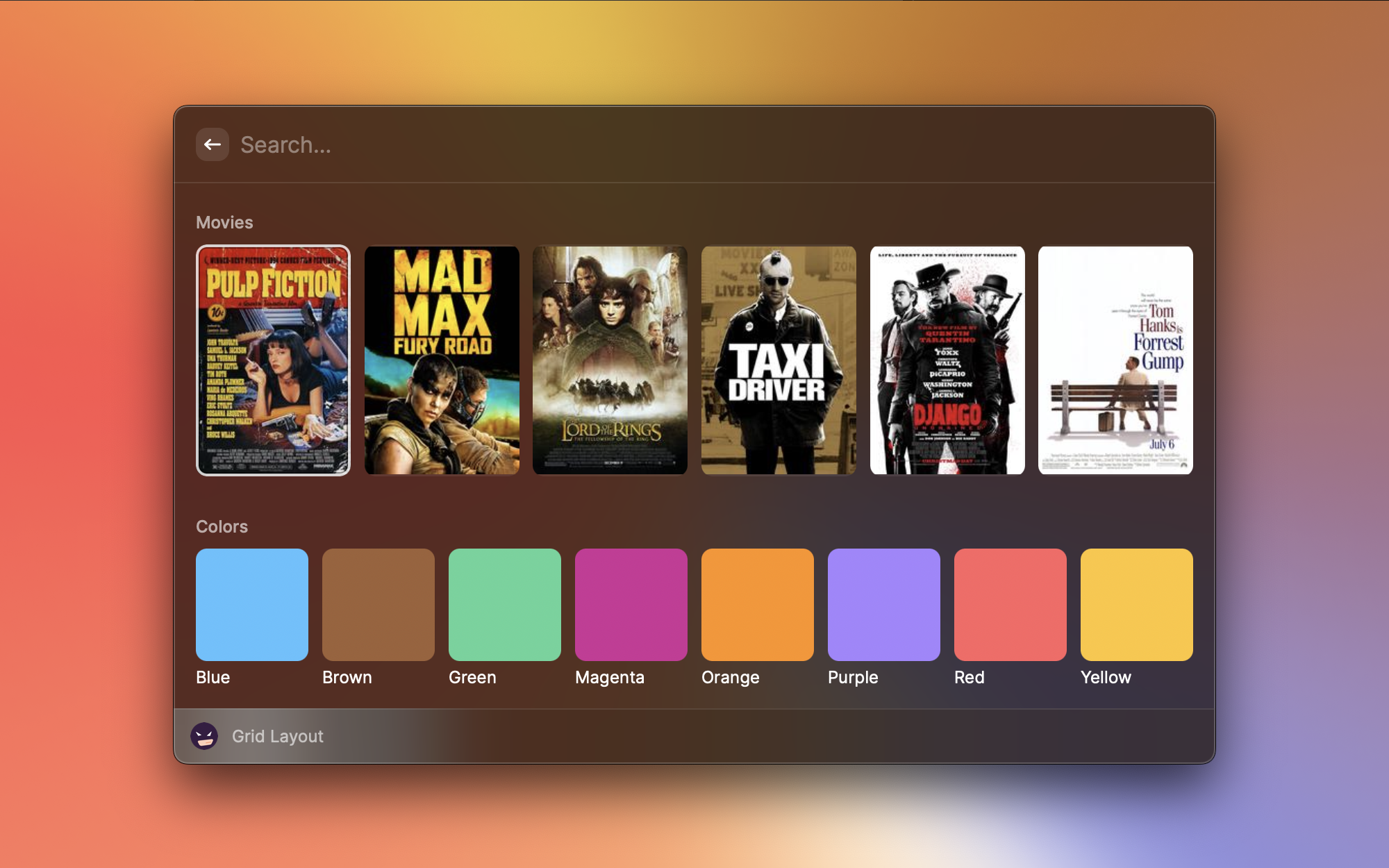Click the Purple label text

(853, 678)
